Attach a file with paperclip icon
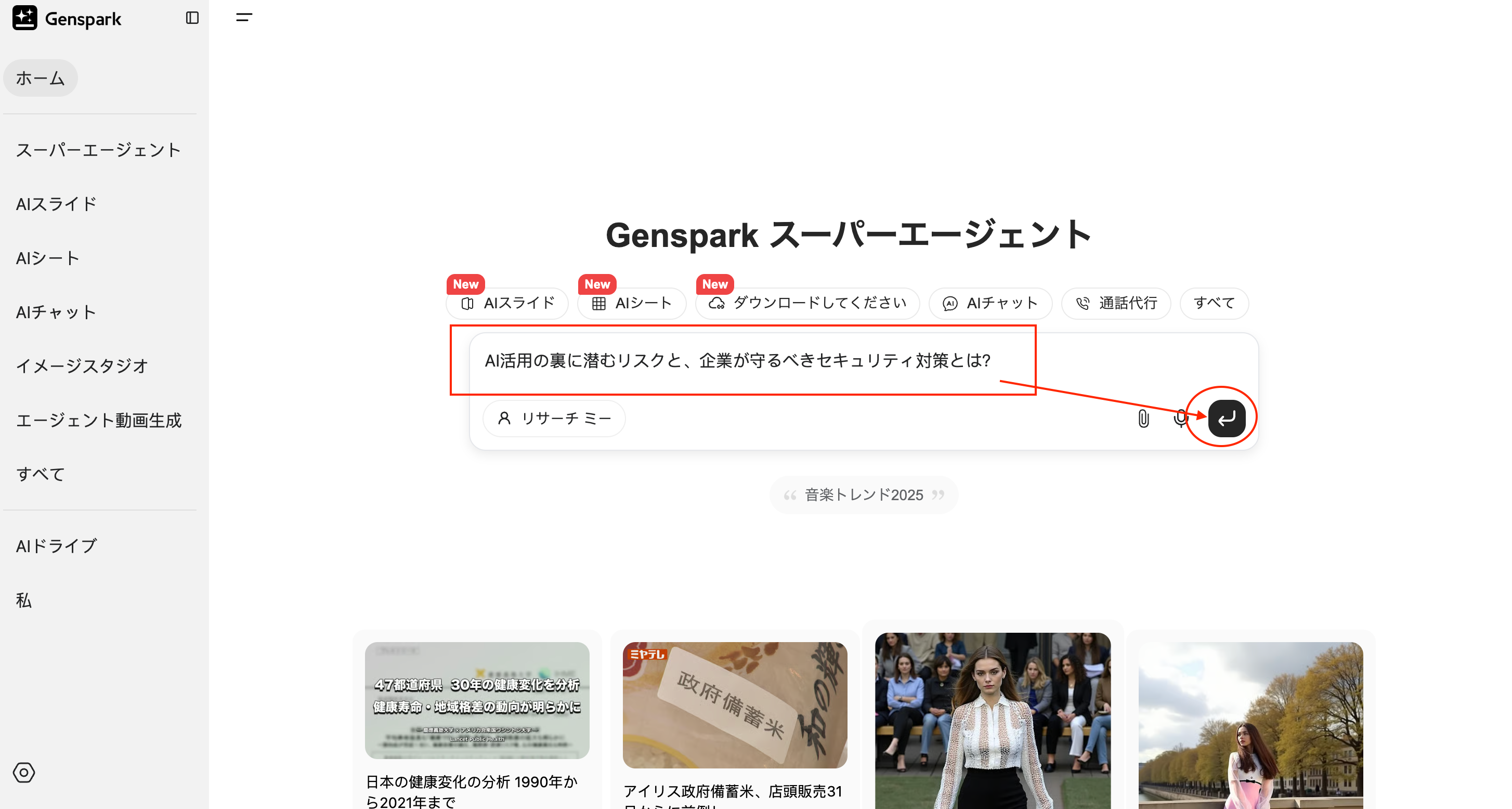Image resolution: width=1512 pixels, height=809 pixels. pos(1143,419)
